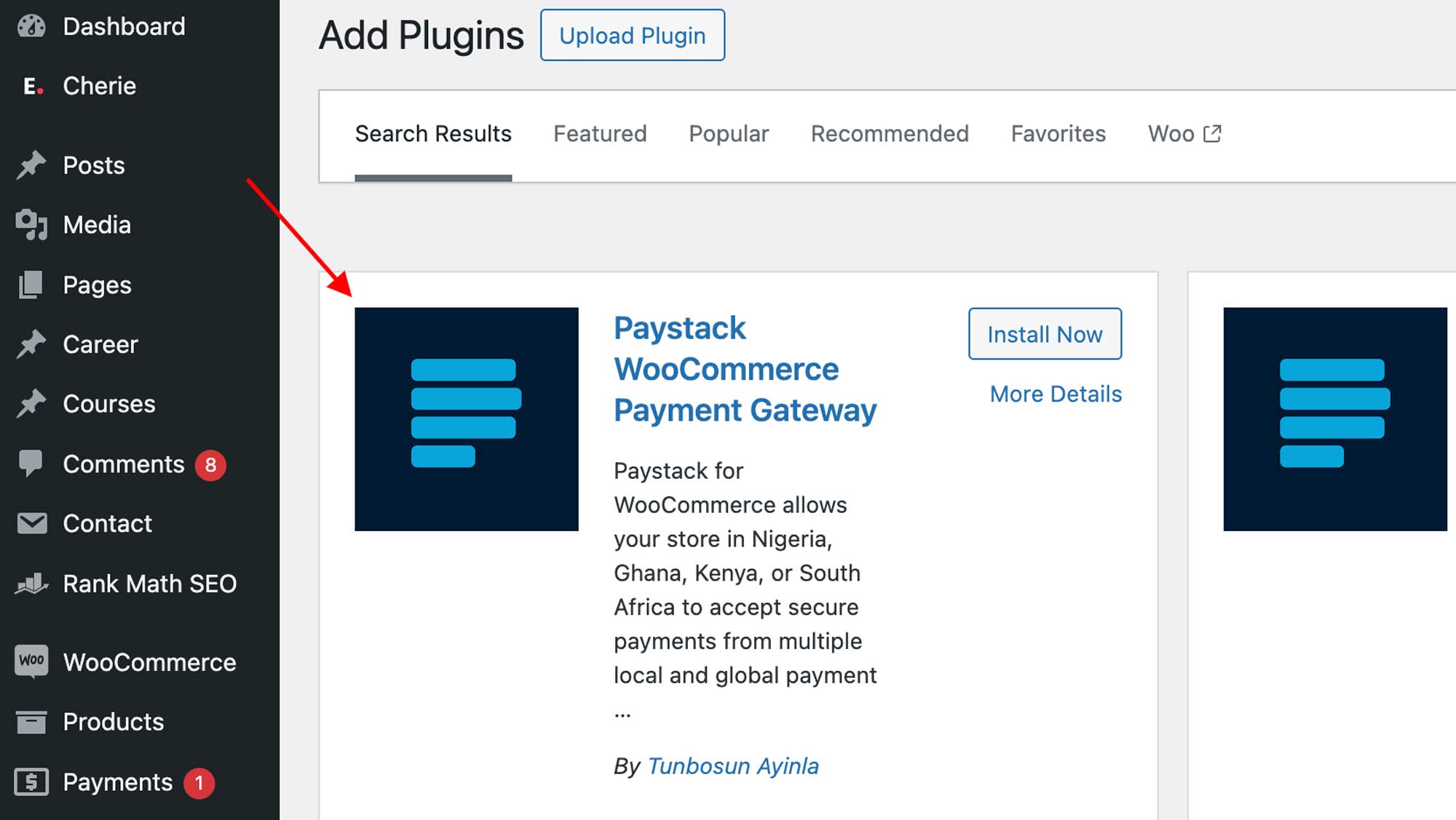Open the Media library icon
Viewport: 1456px width, 820px height.
31,224
